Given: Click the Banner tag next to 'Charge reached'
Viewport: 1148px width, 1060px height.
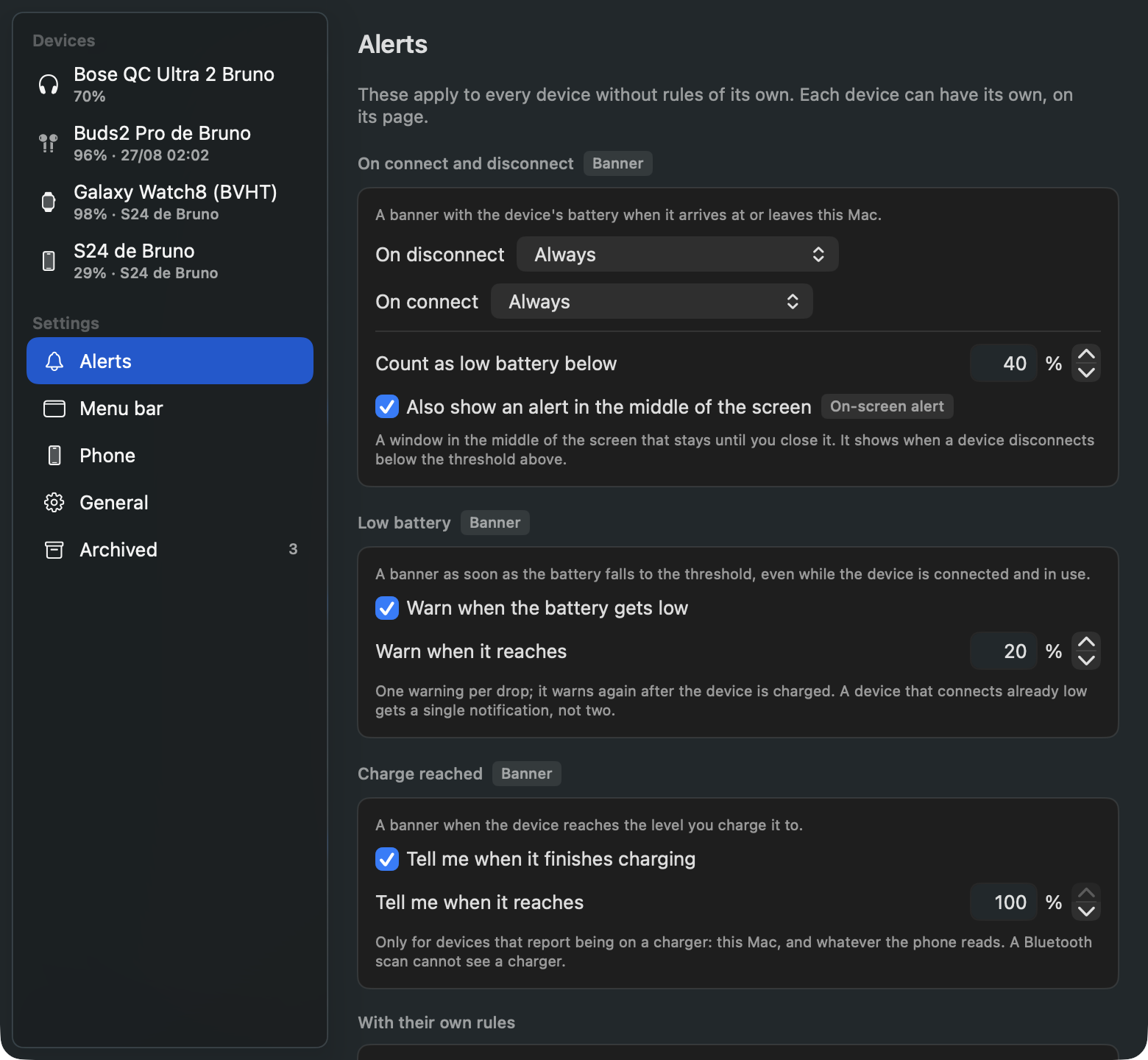Looking at the screenshot, I should (x=527, y=774).
